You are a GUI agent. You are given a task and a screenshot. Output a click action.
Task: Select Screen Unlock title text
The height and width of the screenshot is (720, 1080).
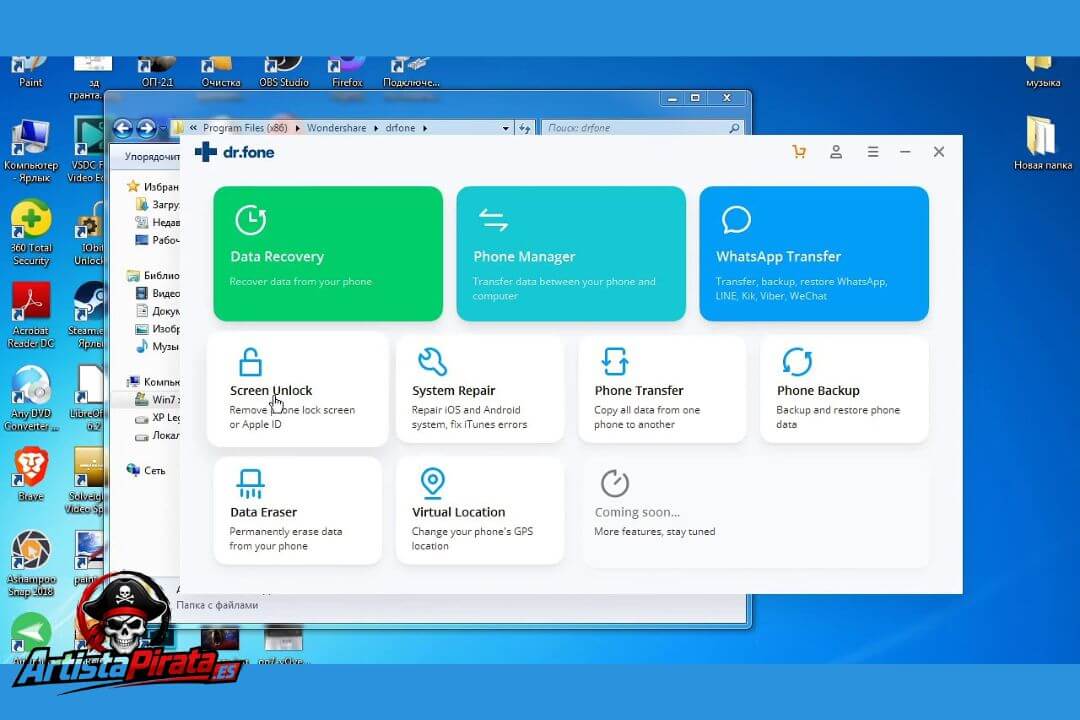pyautogui.click(x=271, y=391)
